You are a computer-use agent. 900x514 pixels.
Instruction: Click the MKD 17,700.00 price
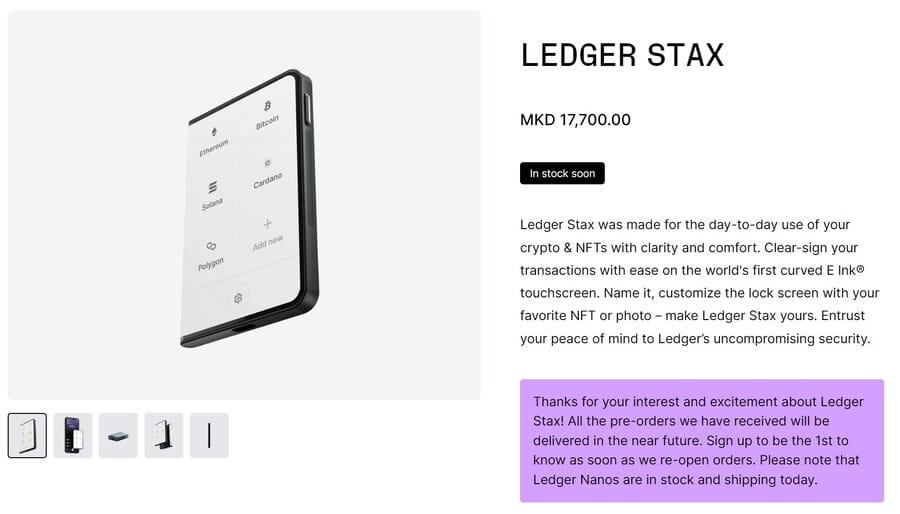point(575,120)
